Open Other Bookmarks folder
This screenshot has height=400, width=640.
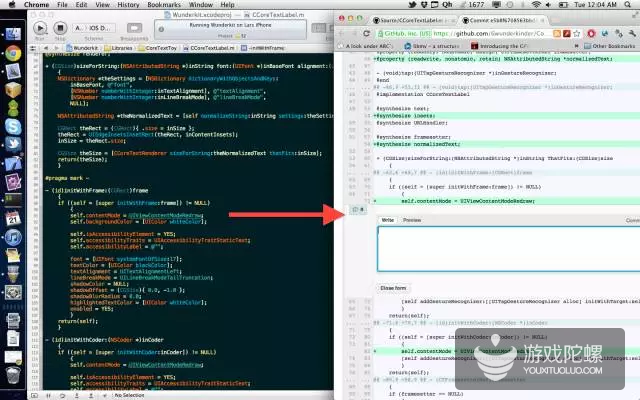pos(609,46)
